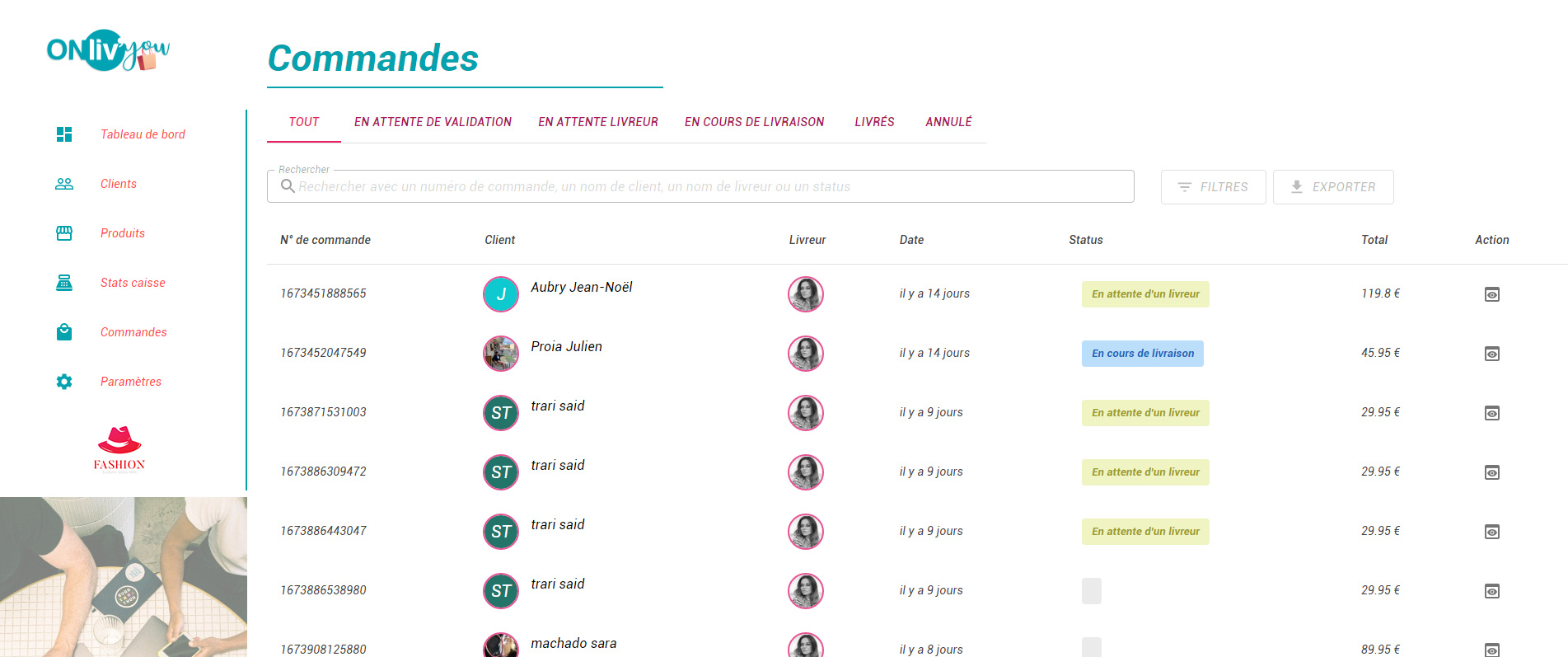1568x657 pixels.
Task: Click the En cours de livraison badge
Action: click(1143, 354)
